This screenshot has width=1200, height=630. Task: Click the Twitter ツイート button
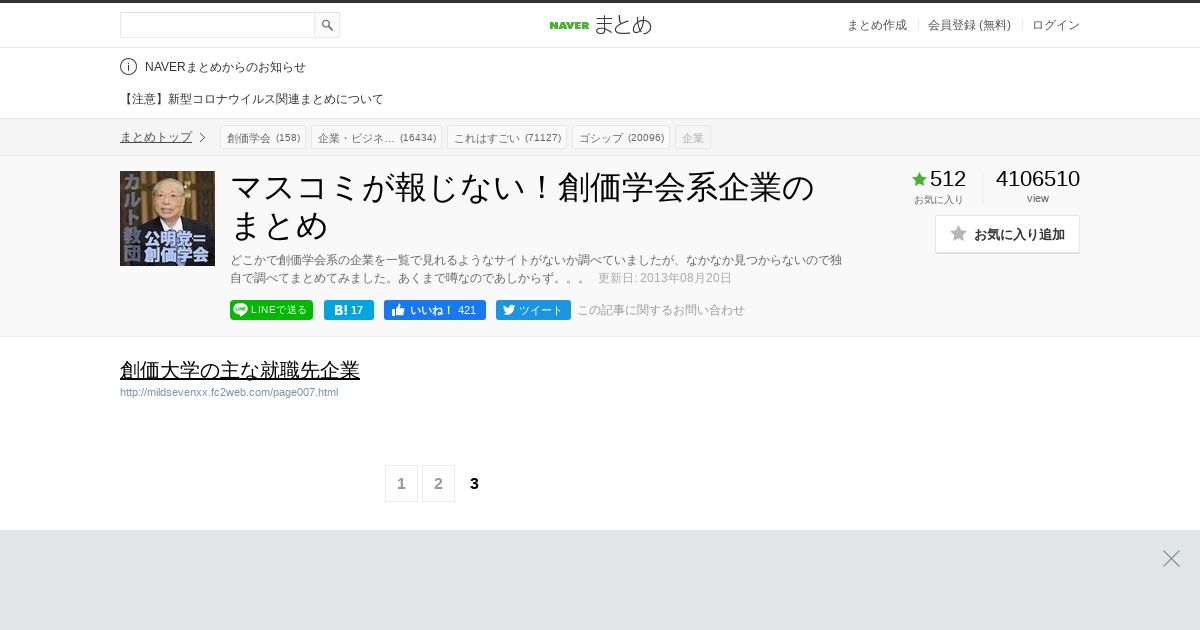[x=533, y=310]
